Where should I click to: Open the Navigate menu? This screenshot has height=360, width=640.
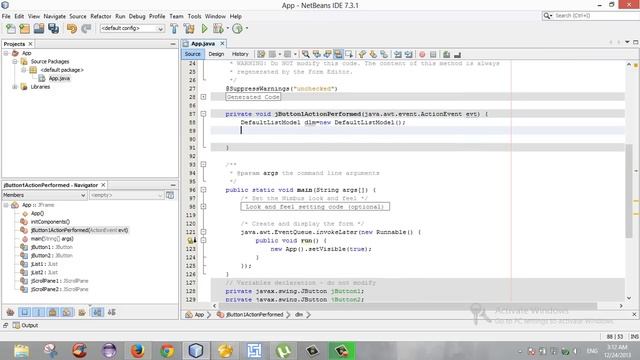point(55,16)
